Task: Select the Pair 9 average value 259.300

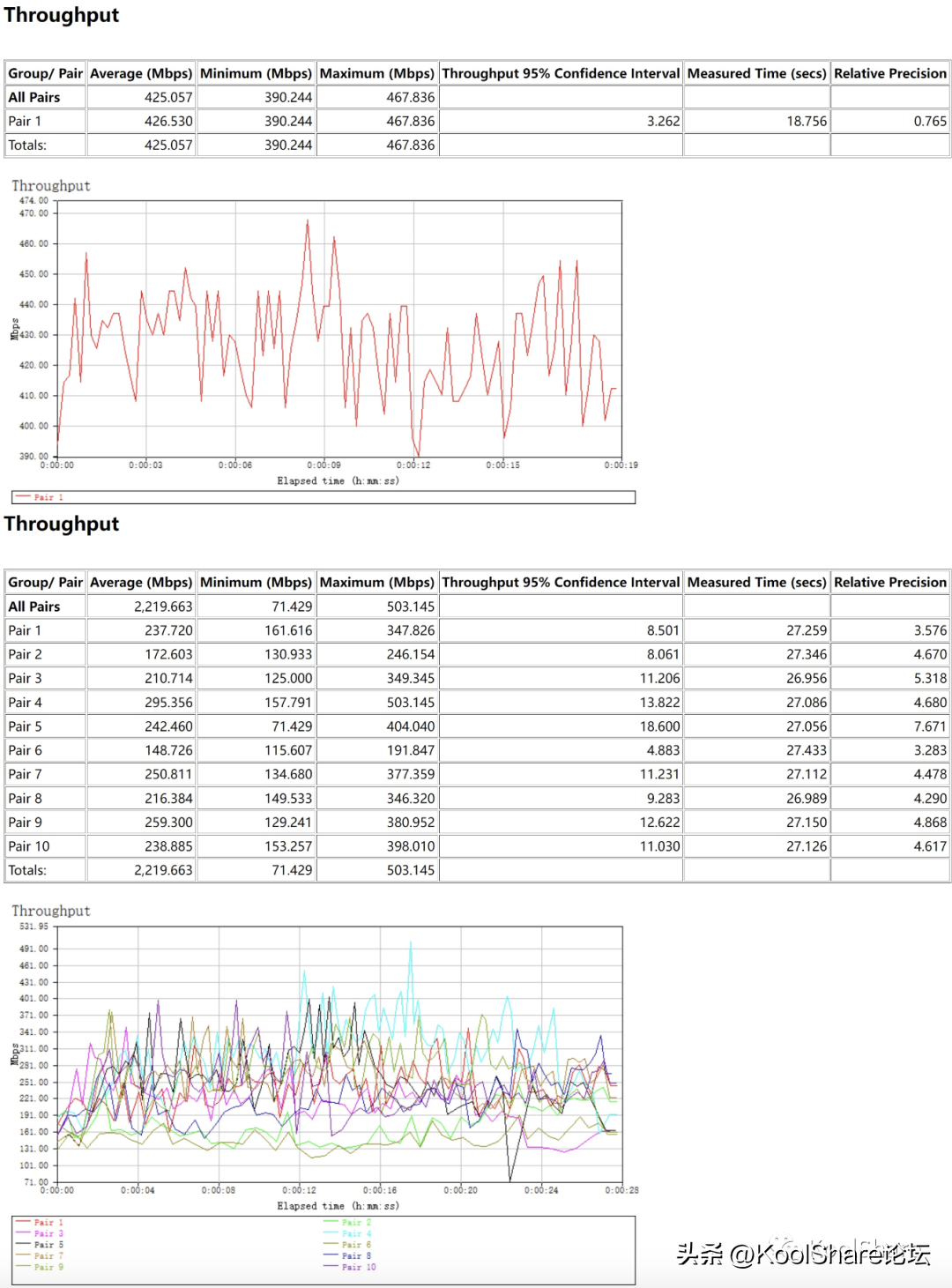Action: (168, 822)
